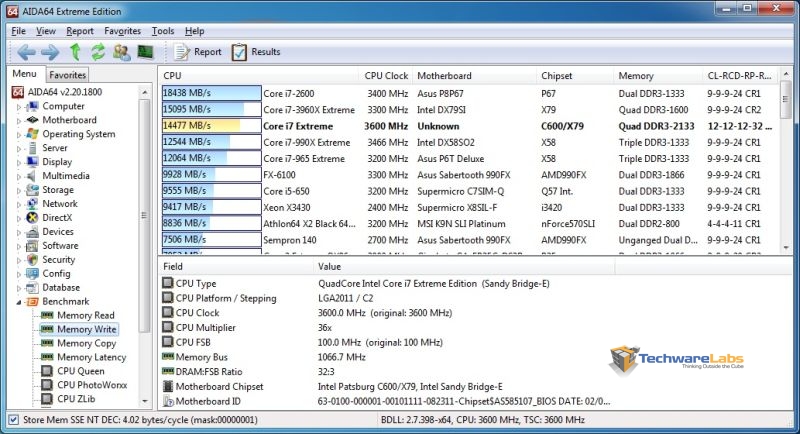Click the highlighted 14477 MB/s result bar
This screenshot has height=434, width=800.
click(x=211, y=125)
